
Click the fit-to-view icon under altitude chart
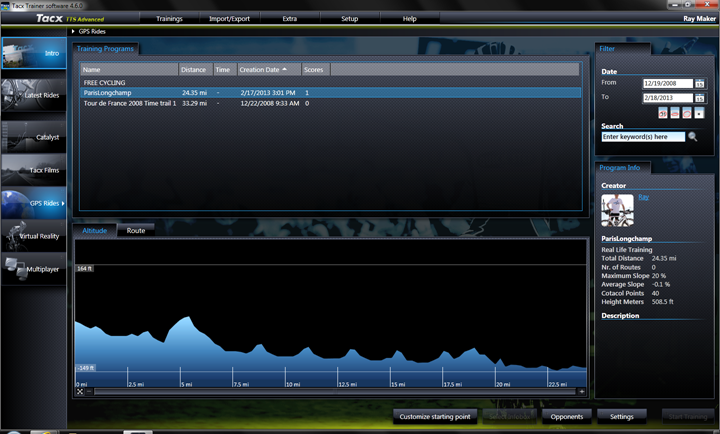point(80,392)
